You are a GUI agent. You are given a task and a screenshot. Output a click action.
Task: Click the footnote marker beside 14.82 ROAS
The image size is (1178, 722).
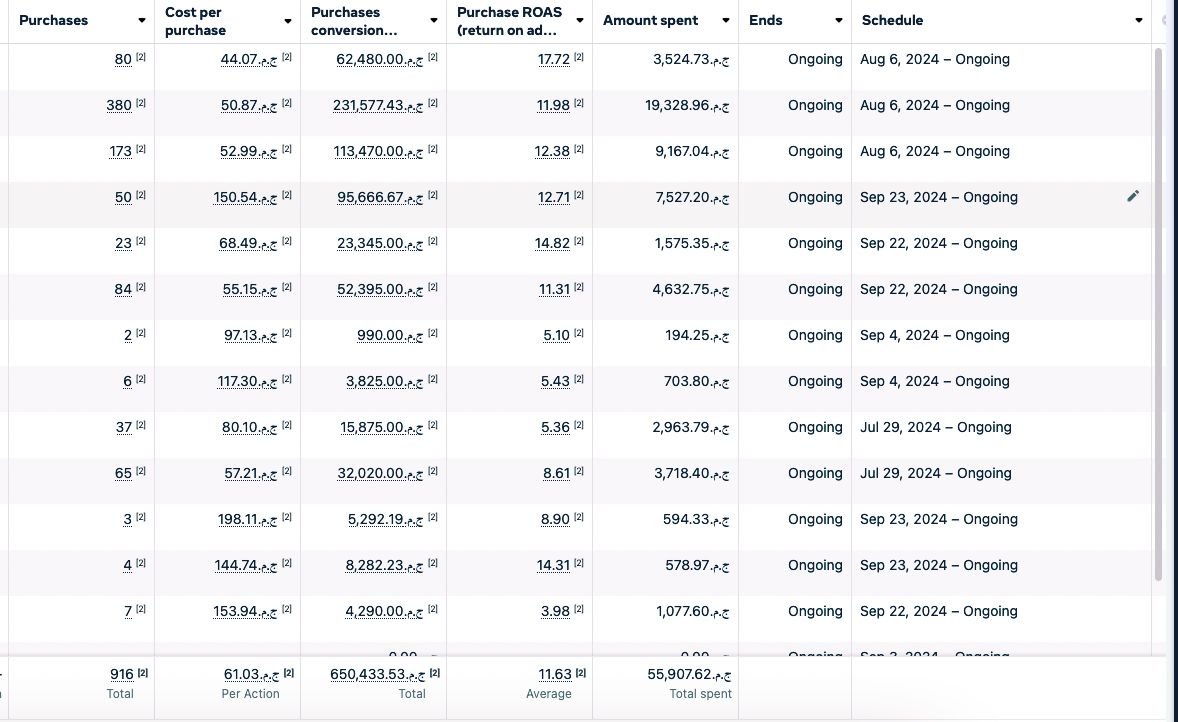pos(579,242)
